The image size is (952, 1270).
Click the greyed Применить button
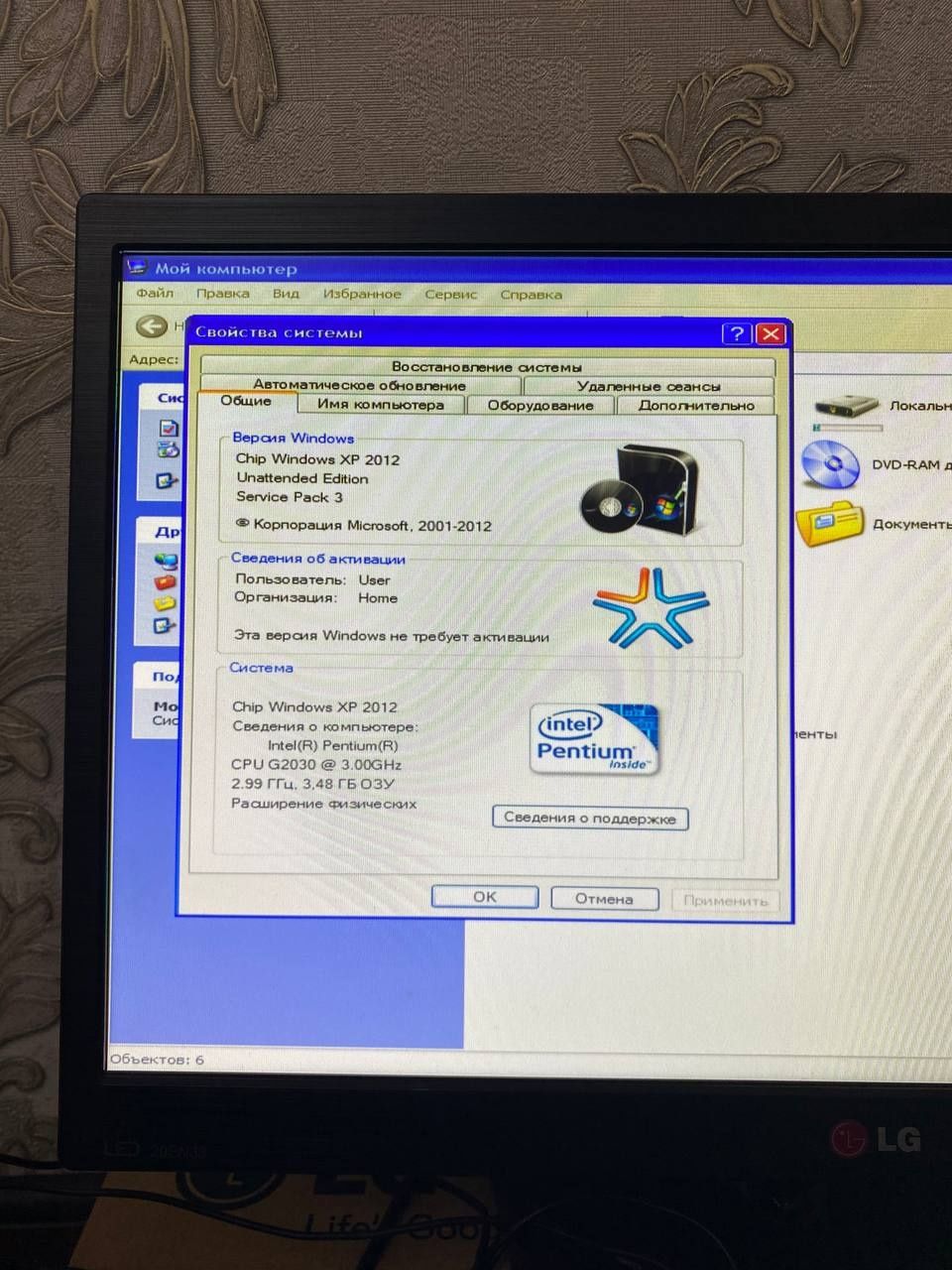click(x=725, y=901)
